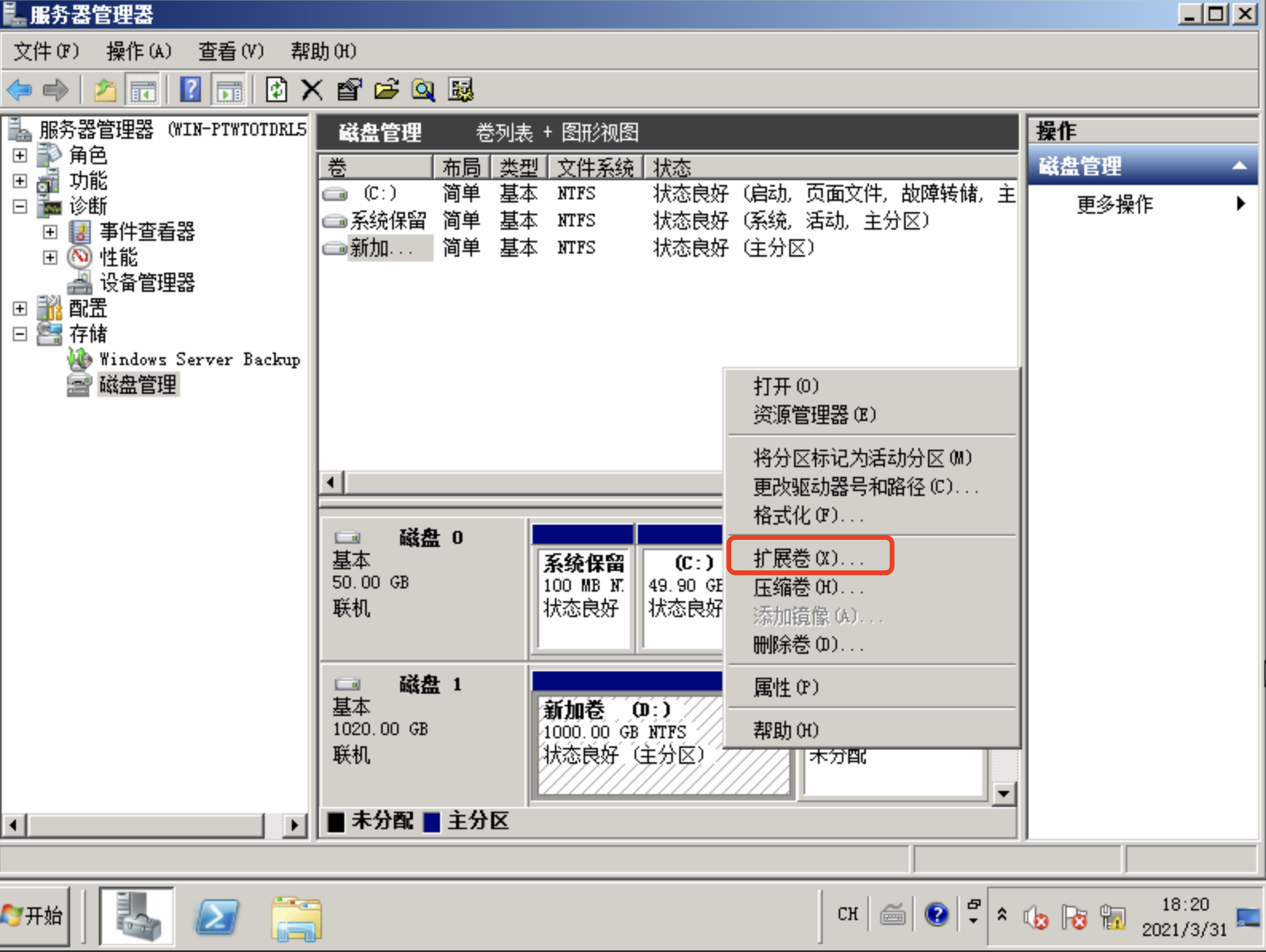Choose 格式化(F) from context menu
This screenshot has height=952, width=1266.
[x=873, y=515]
